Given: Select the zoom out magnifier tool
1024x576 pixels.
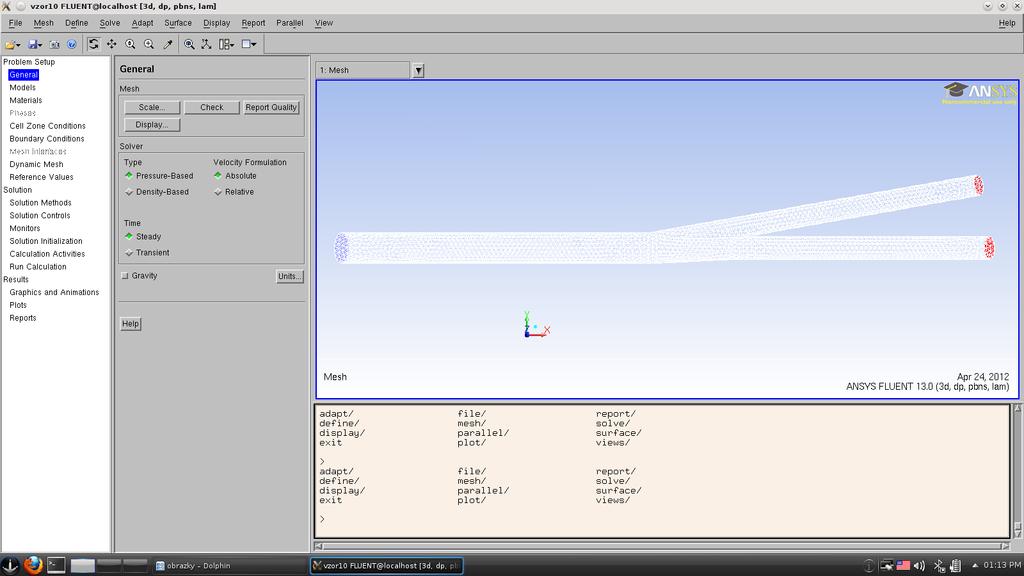Looking at the screenshot, I should (x=149, y=44).
